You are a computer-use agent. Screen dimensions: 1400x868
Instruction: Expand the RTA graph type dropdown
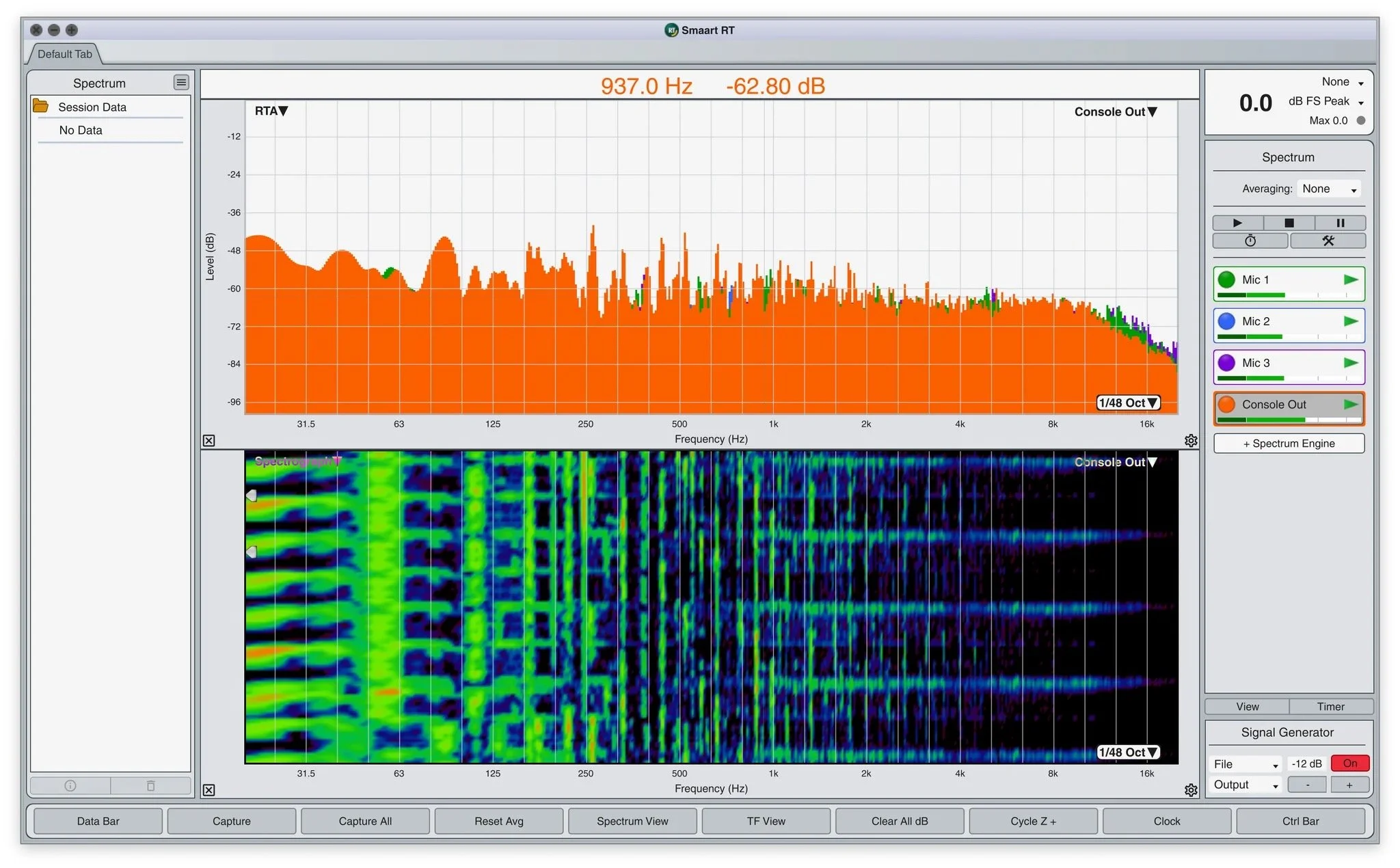271,111
